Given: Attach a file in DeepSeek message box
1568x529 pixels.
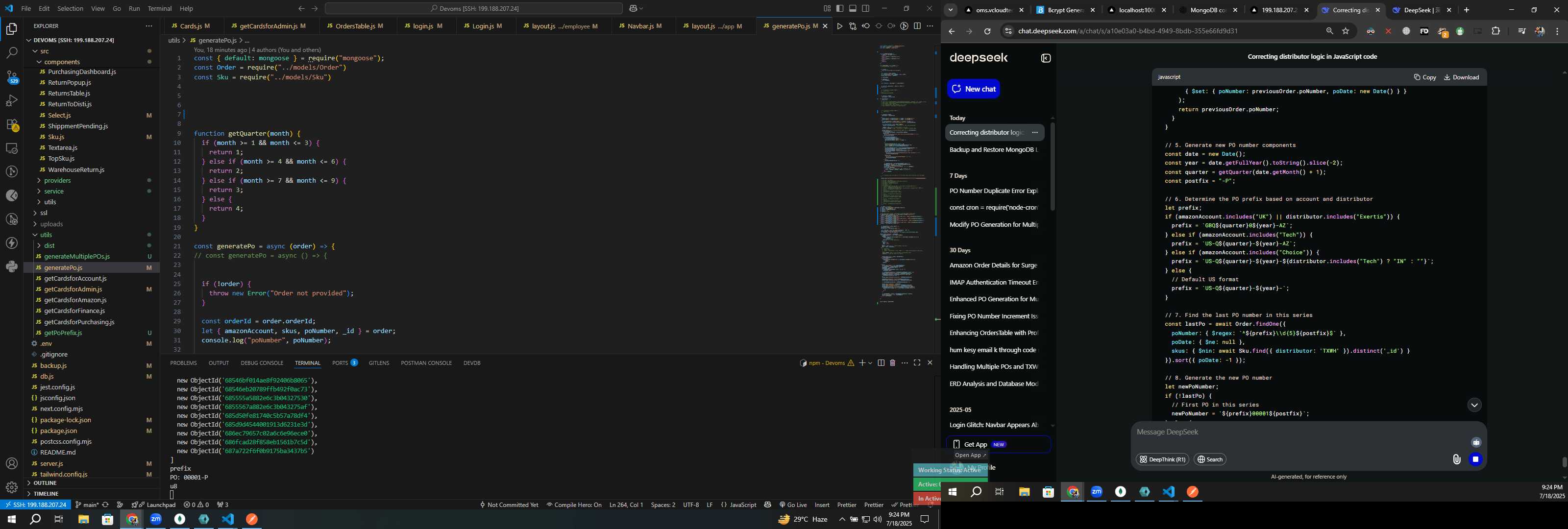Looking at the screenshot, I should coord(1456,459).
